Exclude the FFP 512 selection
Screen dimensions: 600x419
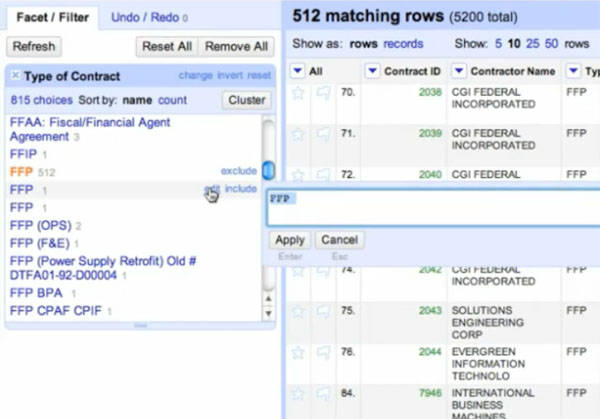coord(239,171)
